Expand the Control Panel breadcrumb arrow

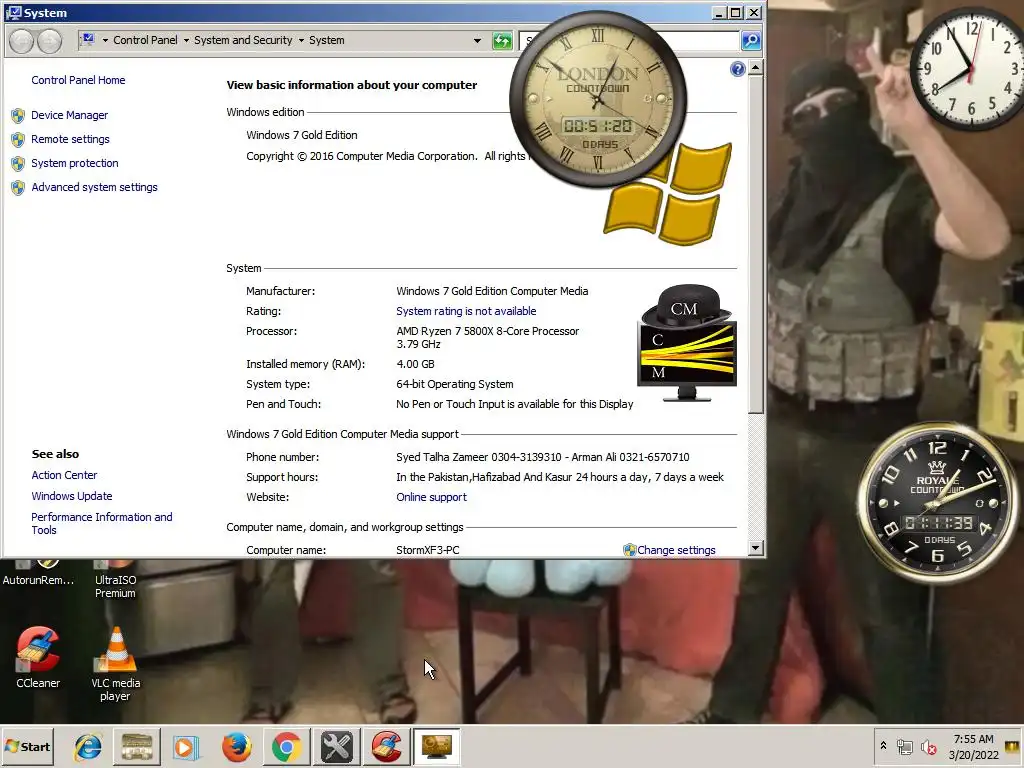point(186,40)
